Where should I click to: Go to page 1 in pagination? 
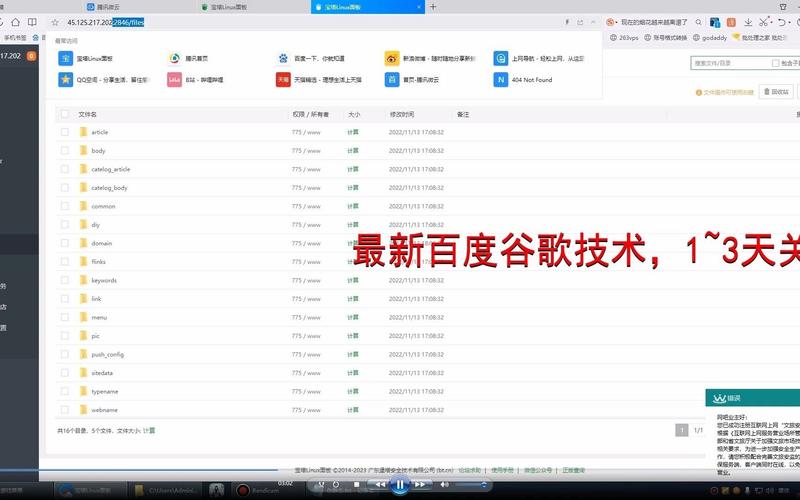point(682,430)
